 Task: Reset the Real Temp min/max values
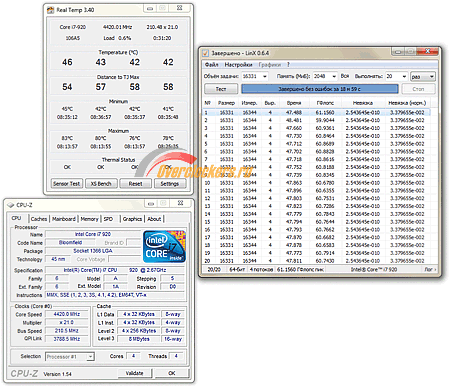(x=135, y=184)
